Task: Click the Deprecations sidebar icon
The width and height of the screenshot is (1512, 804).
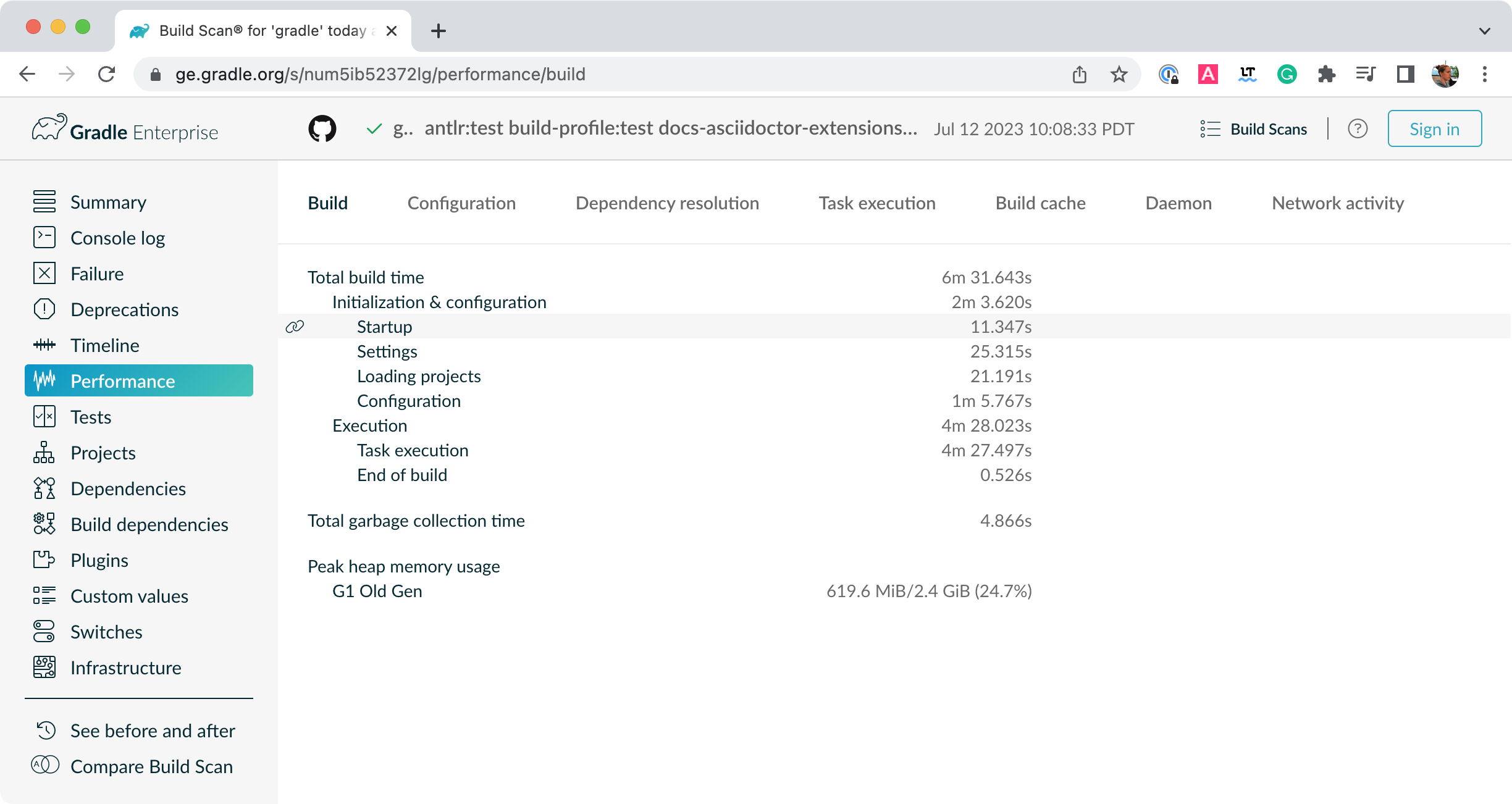Action: coord(43,309)
